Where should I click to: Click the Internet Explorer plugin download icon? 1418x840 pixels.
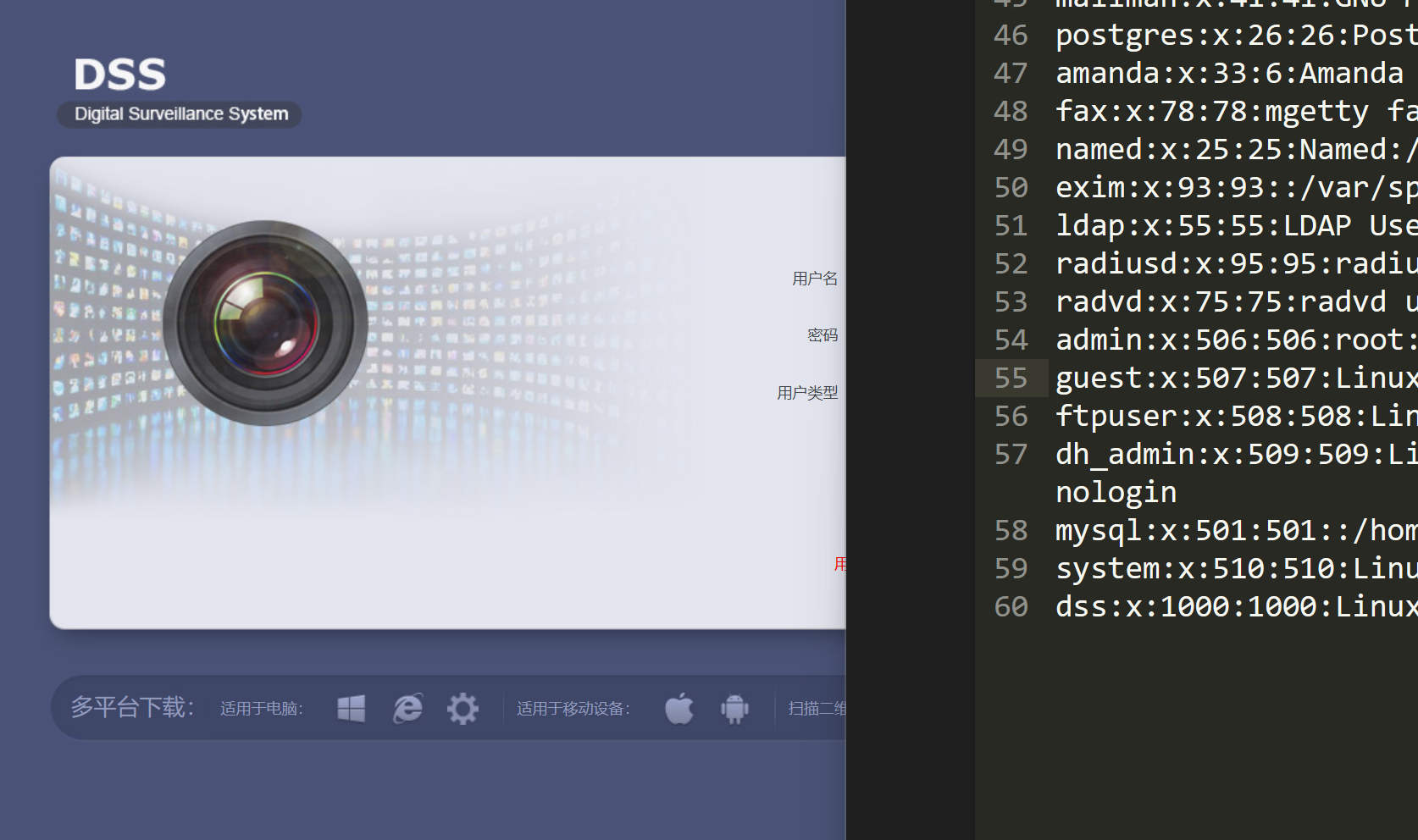407,708
